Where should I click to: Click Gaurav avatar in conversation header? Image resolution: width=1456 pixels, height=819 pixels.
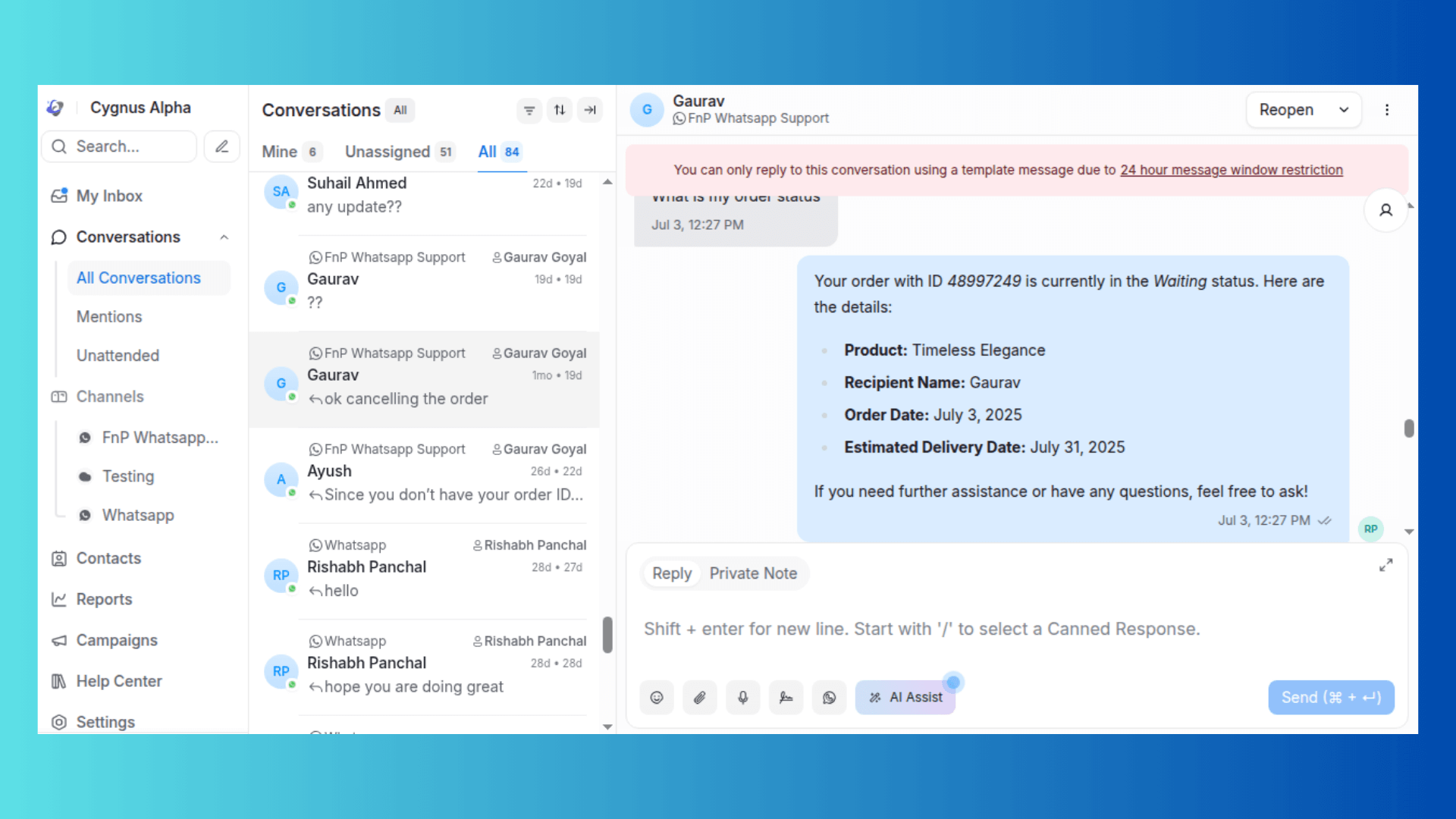(x=647, y=110)
